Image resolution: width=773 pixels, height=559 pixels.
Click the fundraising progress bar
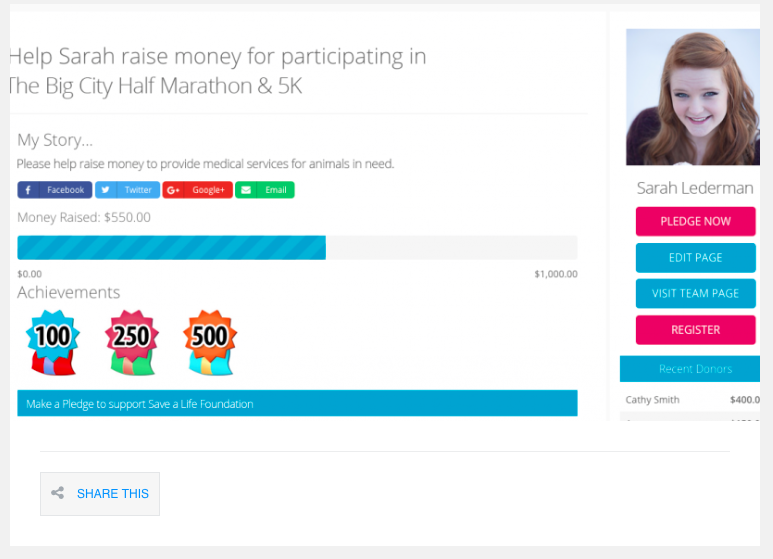pyautogui.click(x=297, y=248)
